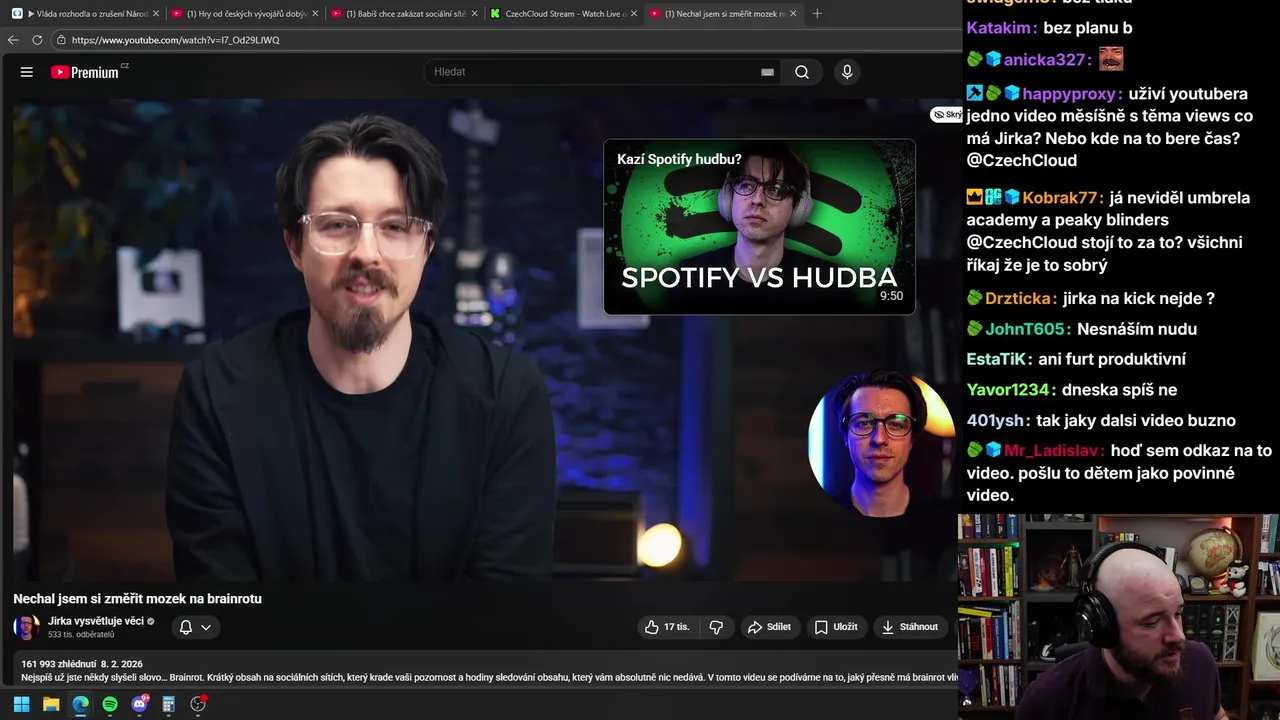Switch to 'Vláda rozhodla o zrušení' tab
This screenshot has height=720, width=1280.
tap(85, 14)
